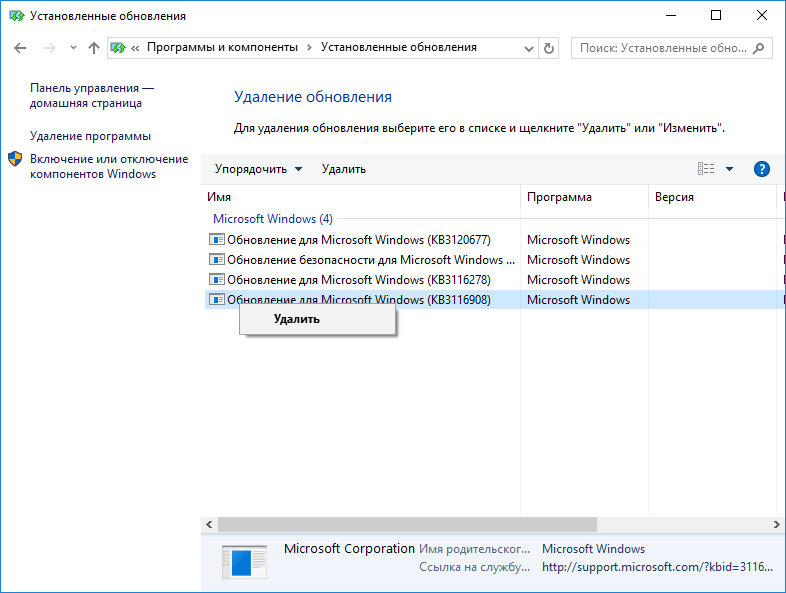Sort by the 'Имя' column header
Image resolution: width=786 pixels, height=593 pixels.
[360, 197]
